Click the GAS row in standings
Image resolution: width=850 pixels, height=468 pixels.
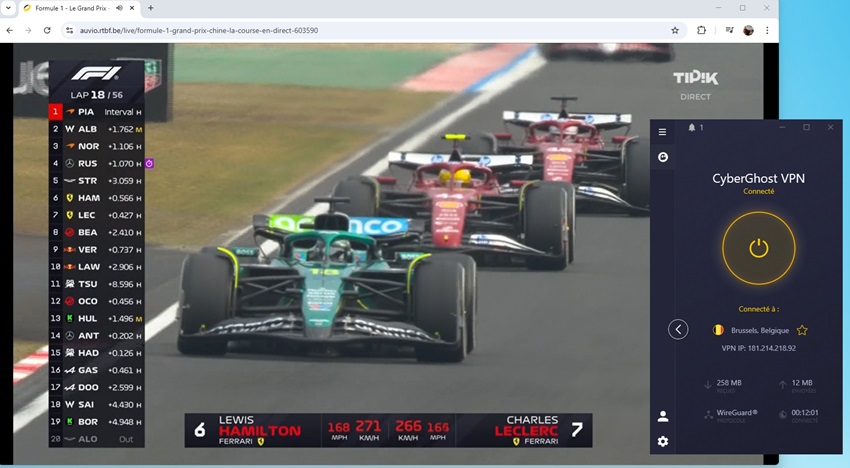click(96, 370)
